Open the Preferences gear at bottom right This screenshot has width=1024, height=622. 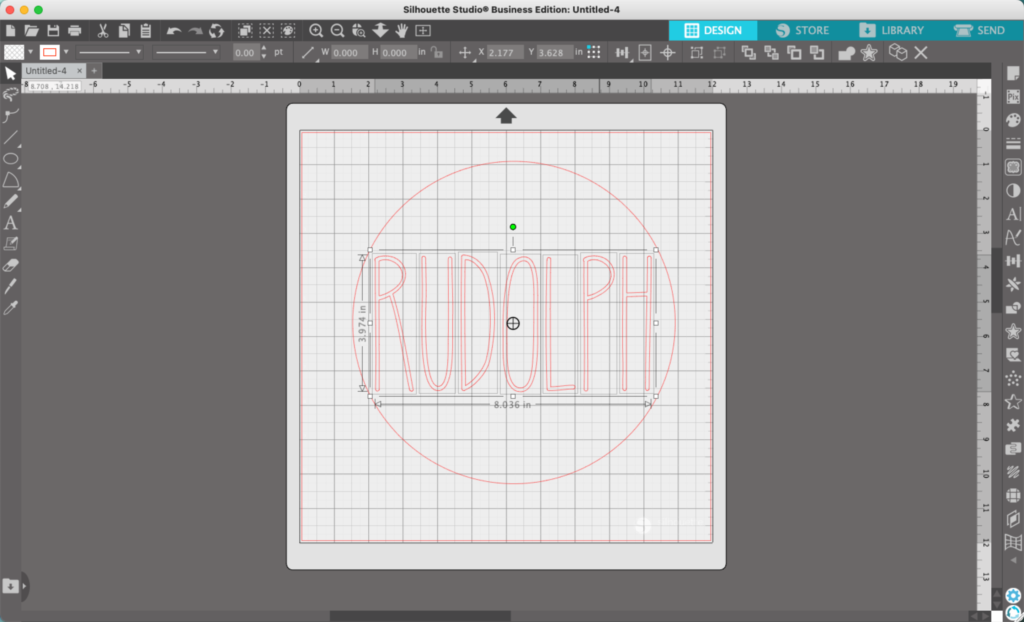click(x=1013, y=595)
